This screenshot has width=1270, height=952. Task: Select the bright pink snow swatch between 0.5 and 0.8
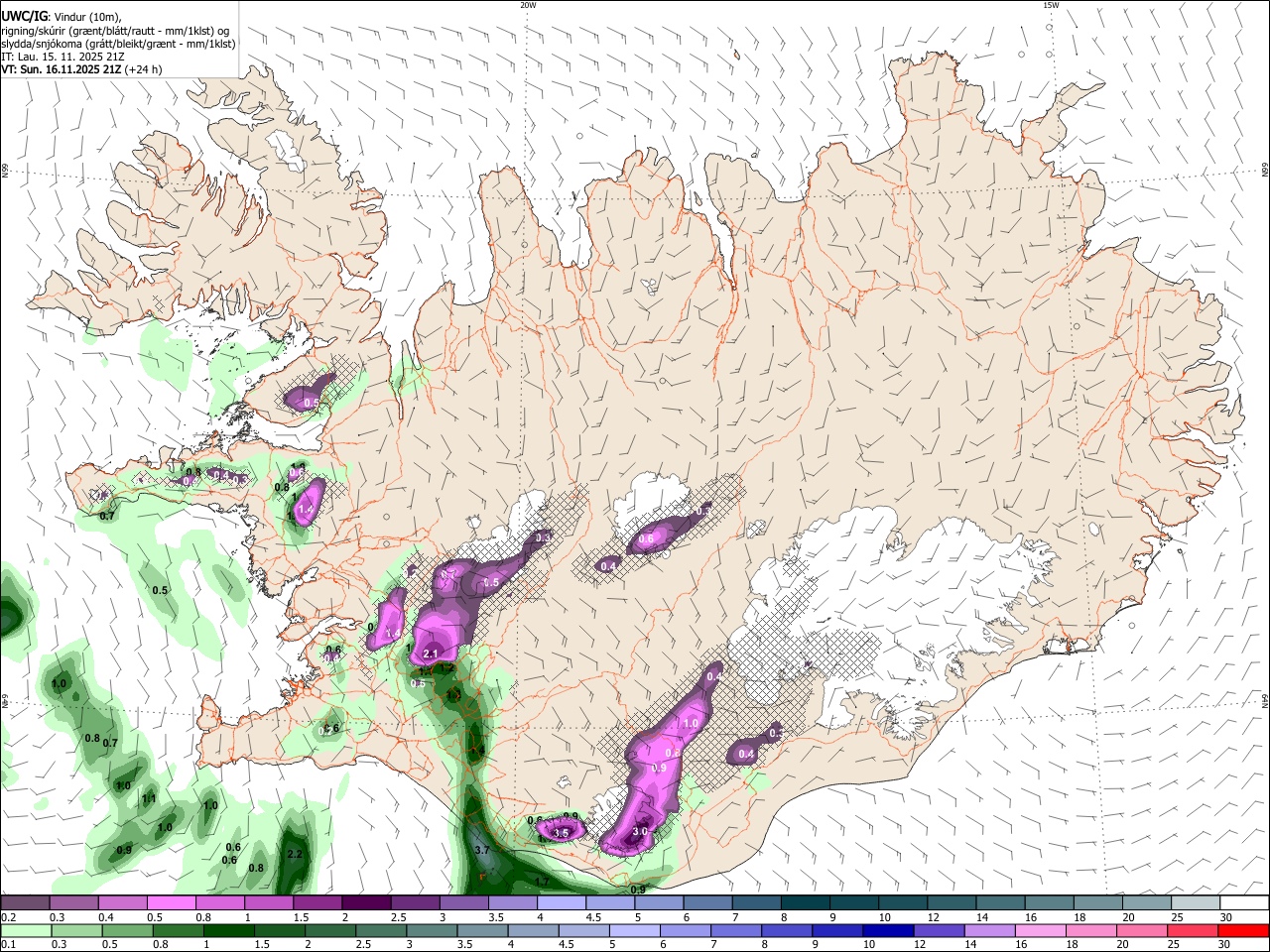click(171, 902)
